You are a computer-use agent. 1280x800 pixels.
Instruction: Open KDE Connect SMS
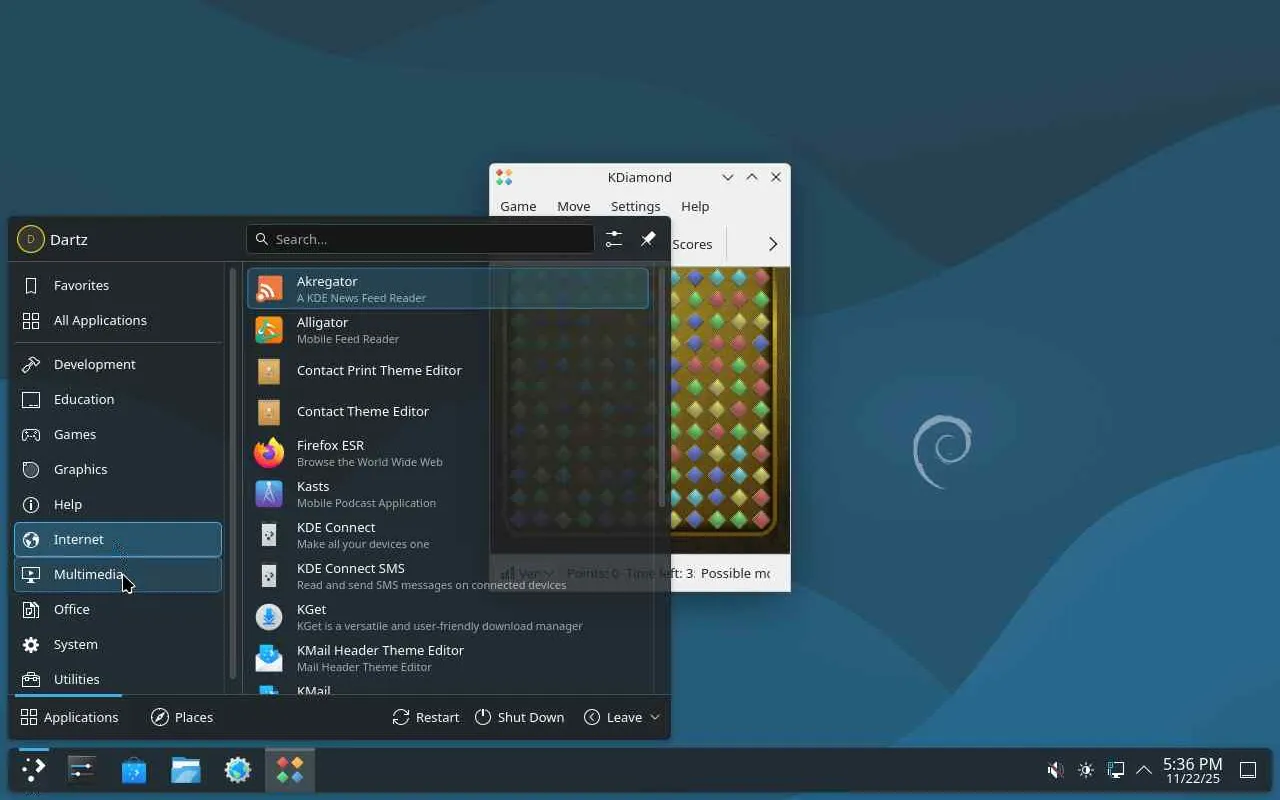[447, 576]
